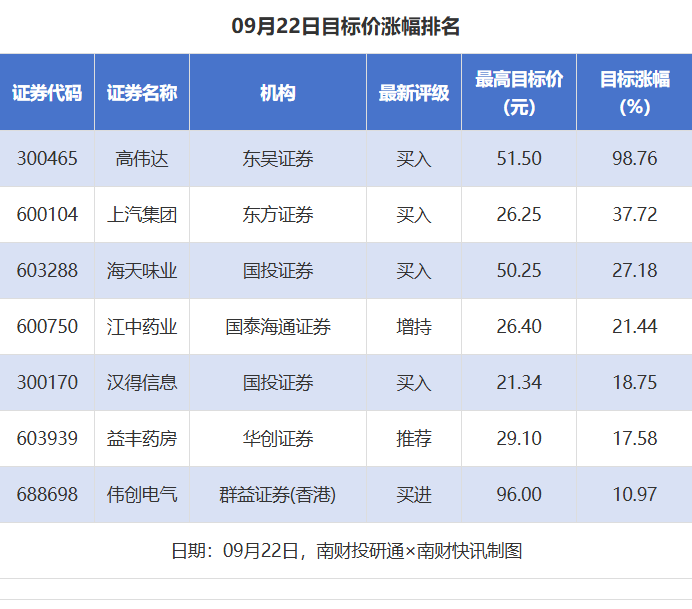This screenshot has height=609, width=692.
Task: Select stock code 603288
Action: [47, 271]
